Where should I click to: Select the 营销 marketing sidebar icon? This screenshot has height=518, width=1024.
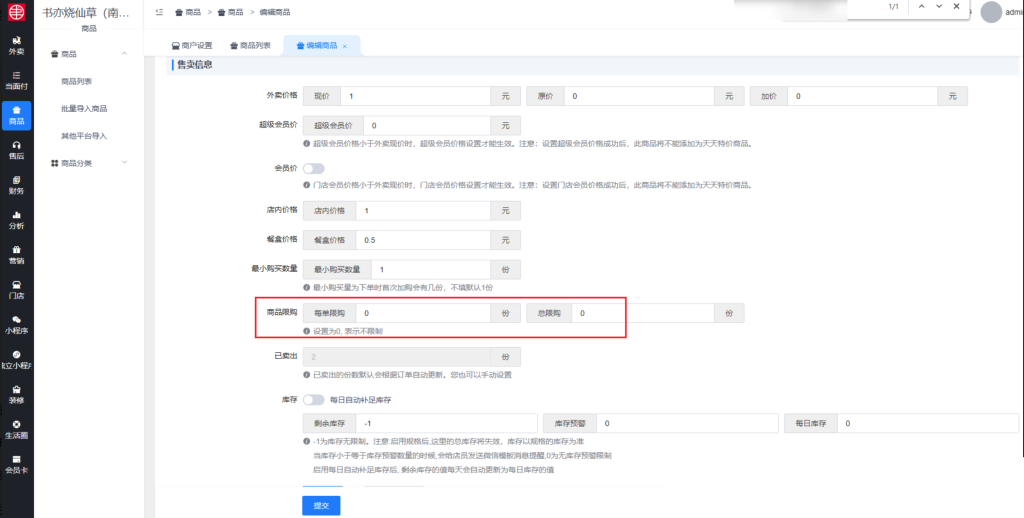(16, 254)
